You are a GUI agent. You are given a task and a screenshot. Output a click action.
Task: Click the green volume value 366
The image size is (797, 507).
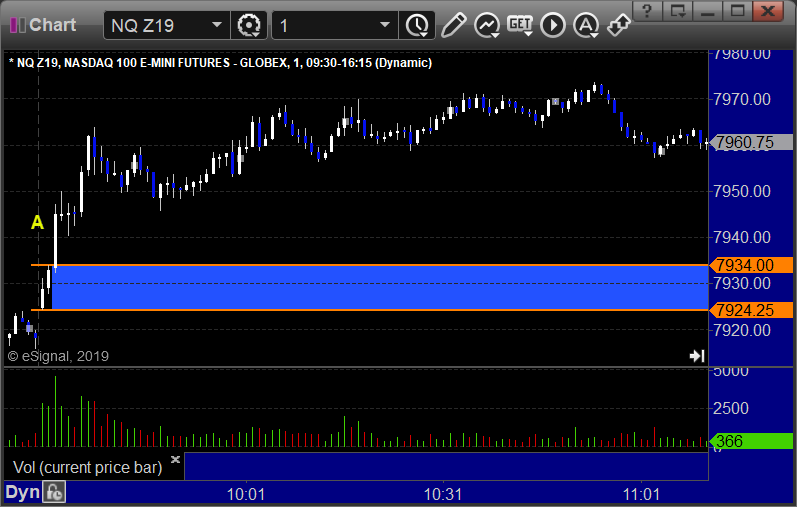pos(752,441)
